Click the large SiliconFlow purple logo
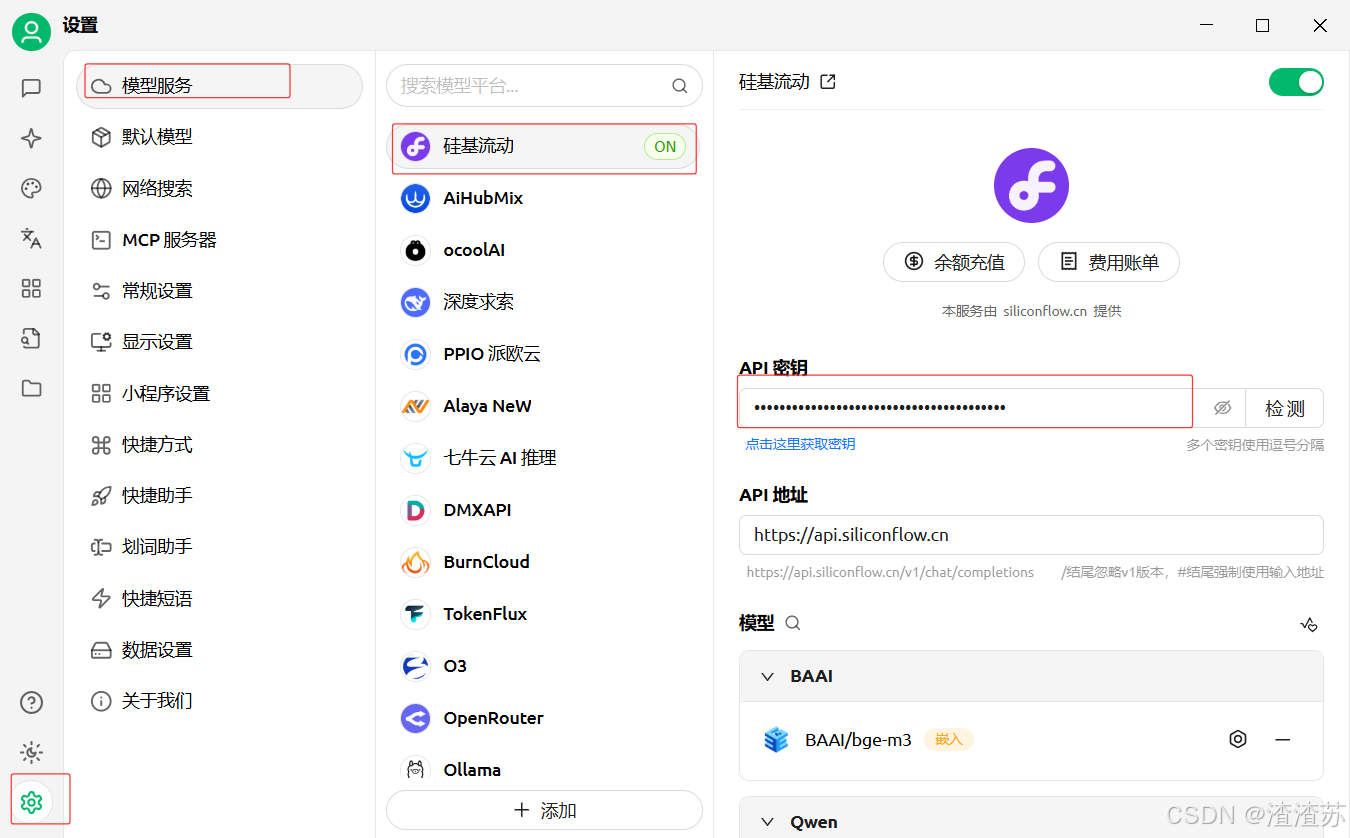This screenshot has width=1350, height=838. pos(1031,185)
